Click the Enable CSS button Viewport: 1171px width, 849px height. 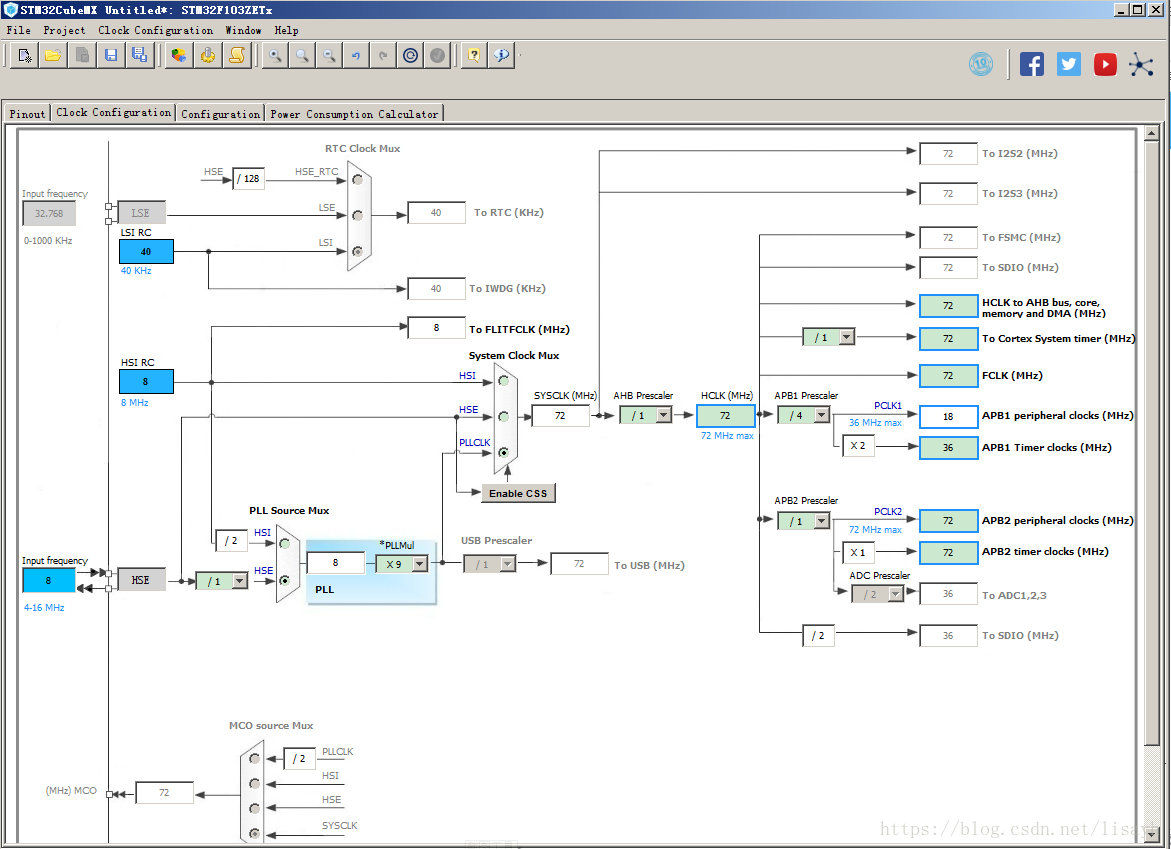click(x=518, y=494)
